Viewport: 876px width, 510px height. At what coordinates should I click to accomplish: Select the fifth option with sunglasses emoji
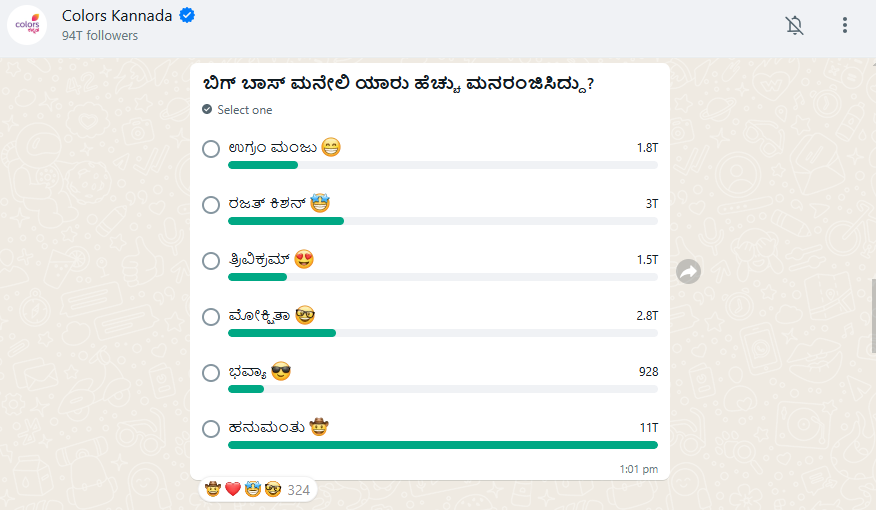211,373
